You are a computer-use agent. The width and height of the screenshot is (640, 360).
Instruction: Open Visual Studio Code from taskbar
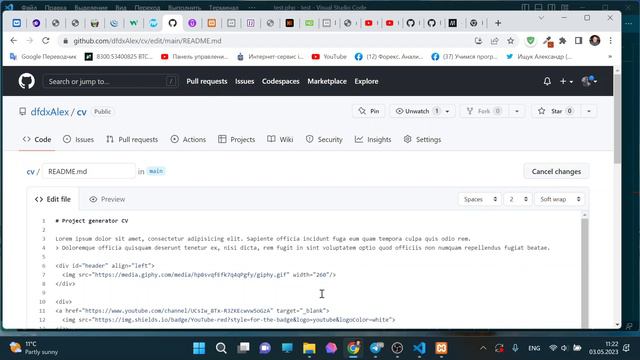(x=419, y=348)
